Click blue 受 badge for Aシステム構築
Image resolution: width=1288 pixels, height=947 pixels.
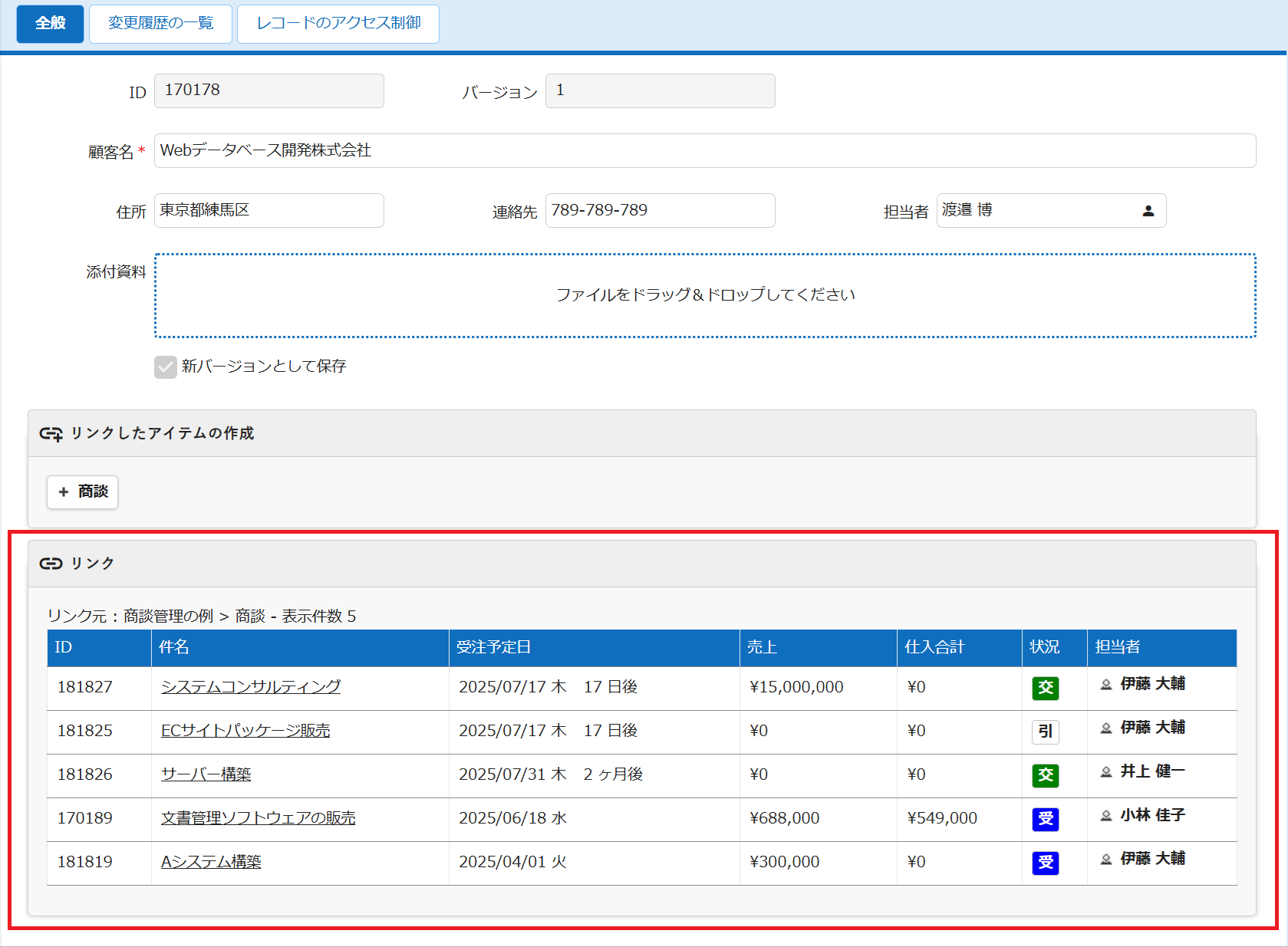click(x=1045, y=863)
